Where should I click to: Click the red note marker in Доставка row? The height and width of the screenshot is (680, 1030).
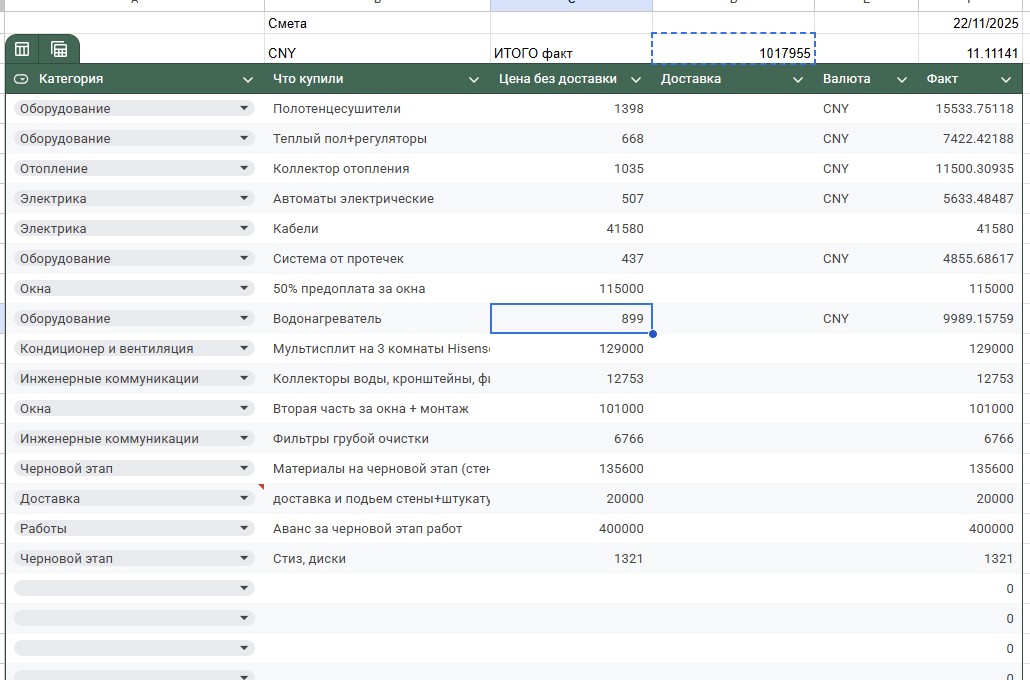tap(261, 487)
